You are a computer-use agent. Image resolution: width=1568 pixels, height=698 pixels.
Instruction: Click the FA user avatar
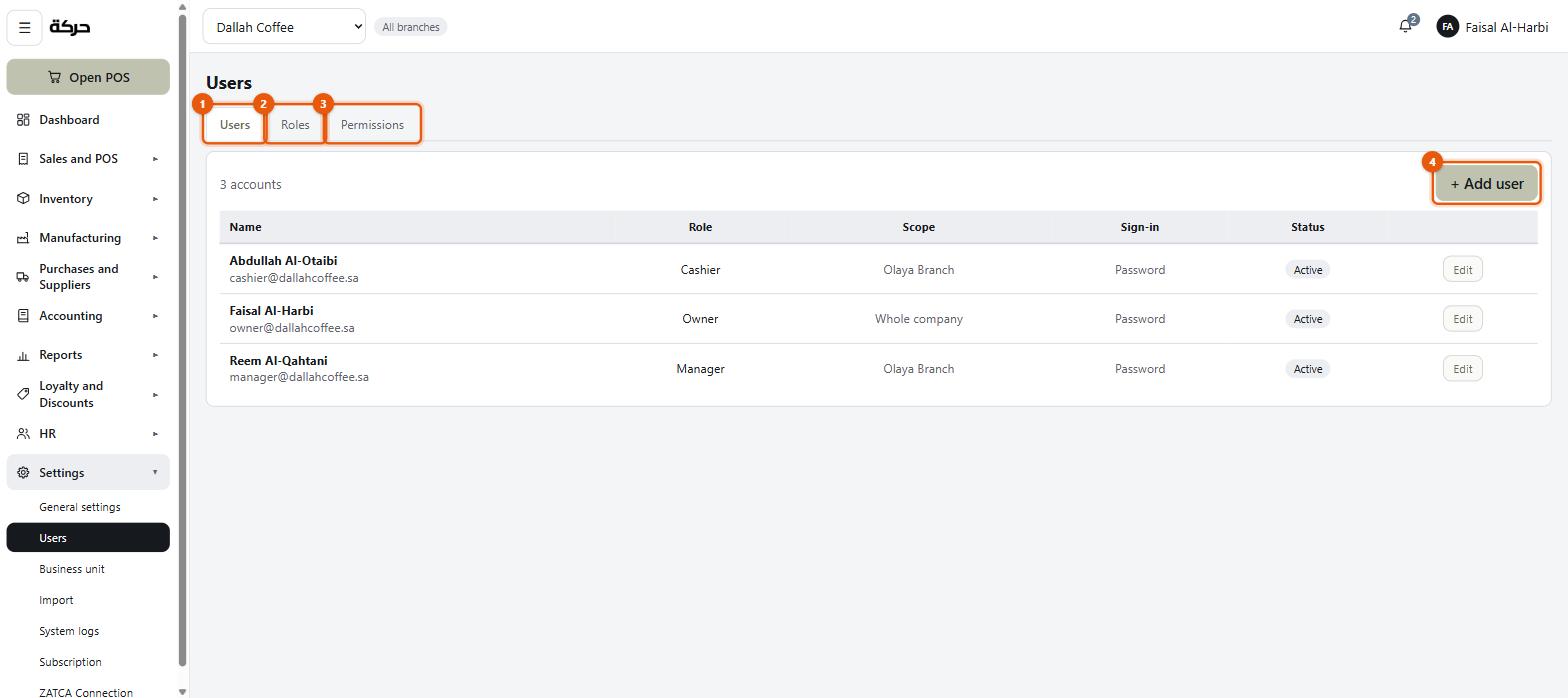tap(1447, 27)
